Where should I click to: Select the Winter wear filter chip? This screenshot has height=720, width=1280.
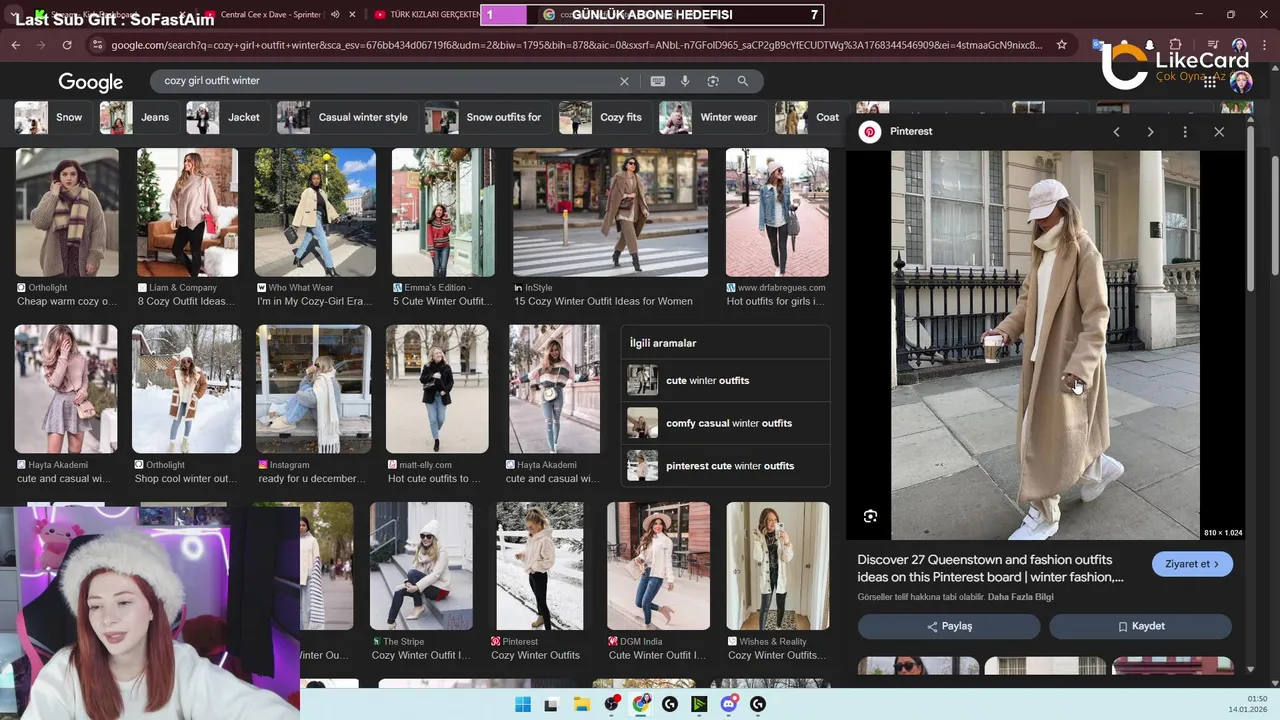[713, 117]
